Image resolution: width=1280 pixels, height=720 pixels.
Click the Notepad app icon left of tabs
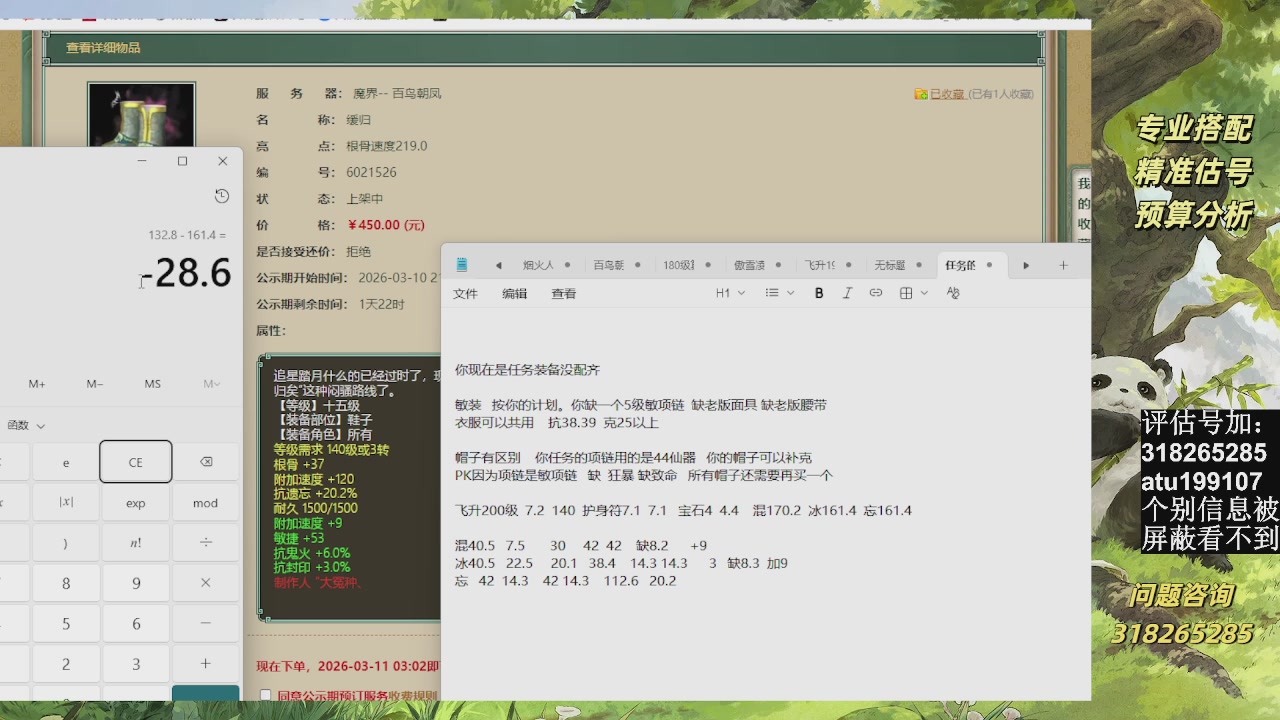pyautogui.click(x=460, y=263)
